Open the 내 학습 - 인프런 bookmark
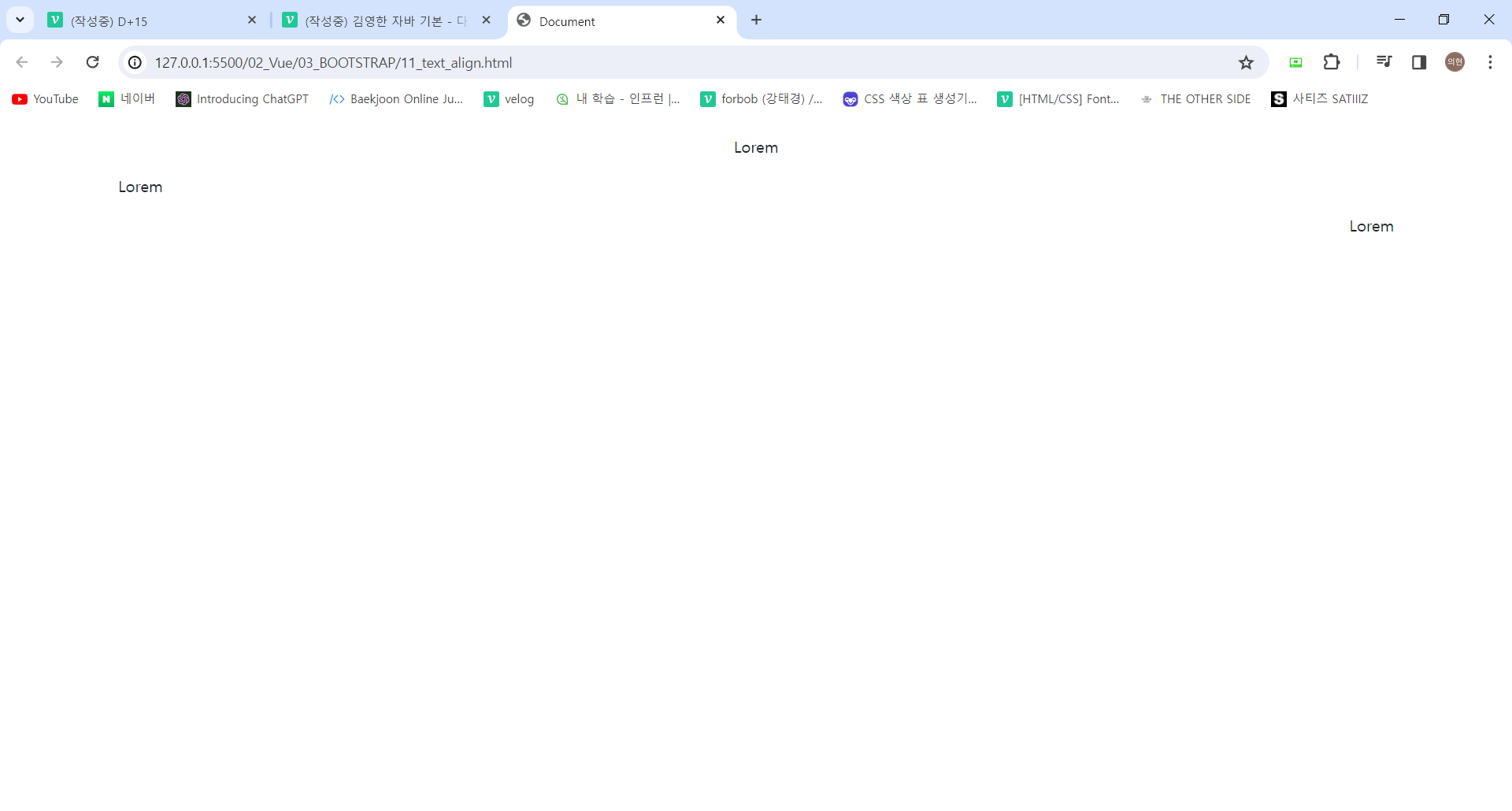Image resolution: width=1512 pixels, height=811 pixels. click(618, 99)
